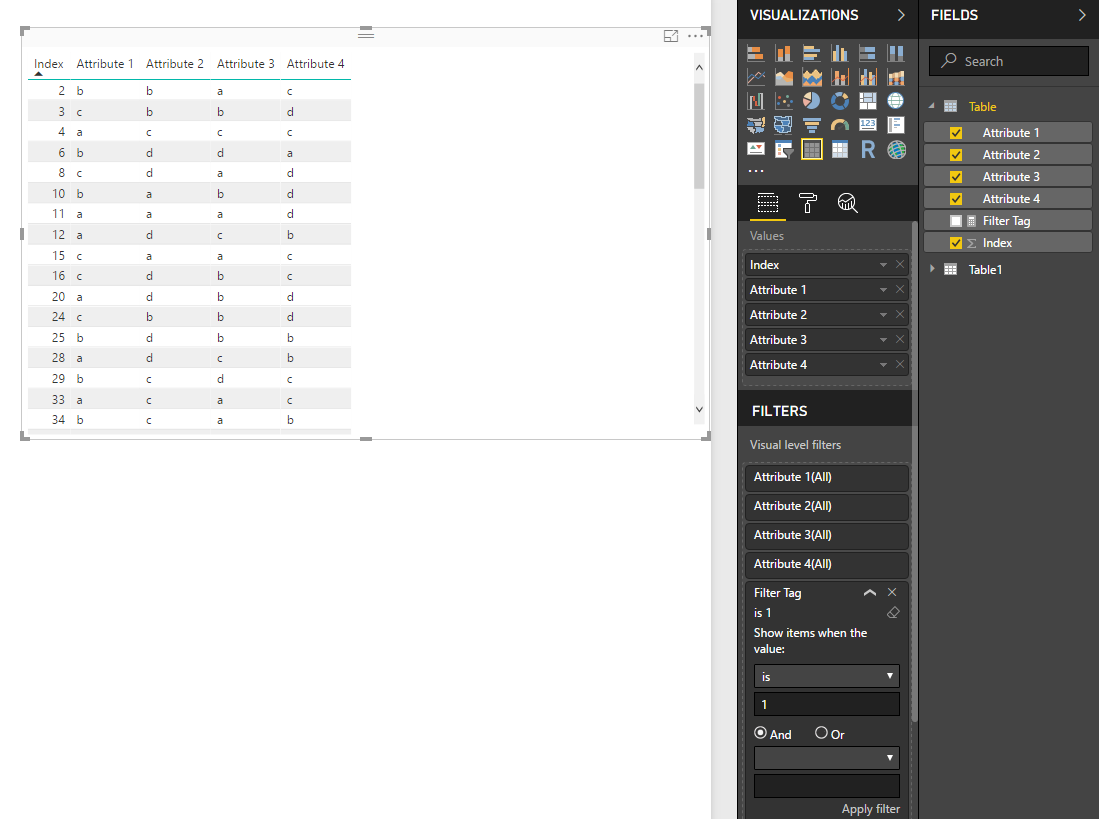Open the Attribute 1 value dropdown arrow

[883, 290]
